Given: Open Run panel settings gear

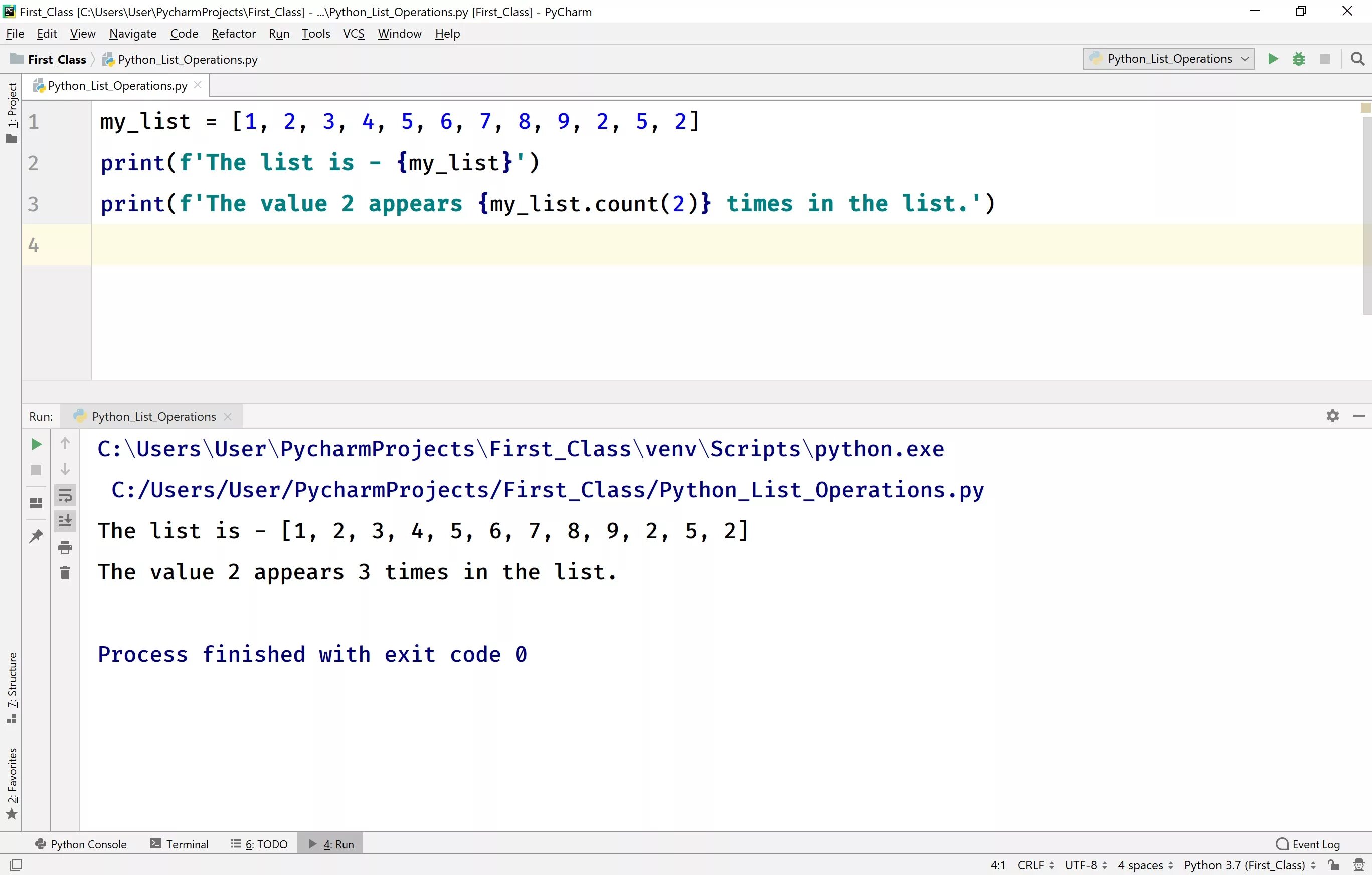Looking at the screenshot, I should (1332, 416).
